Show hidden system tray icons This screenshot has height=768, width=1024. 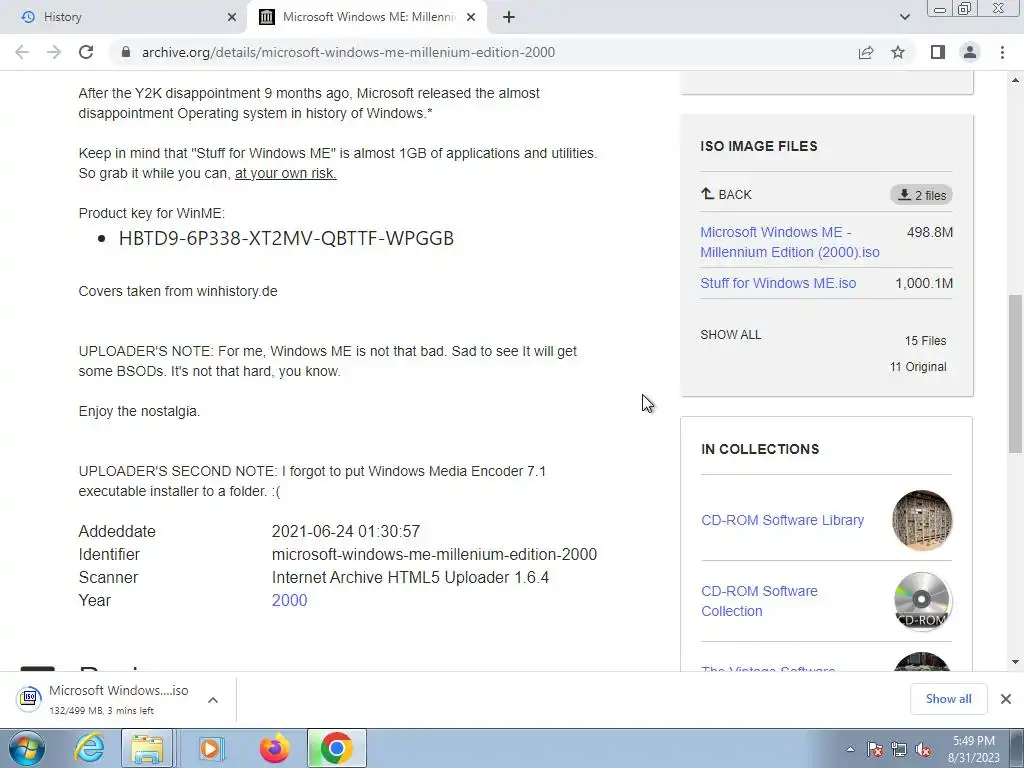point(850,749)
